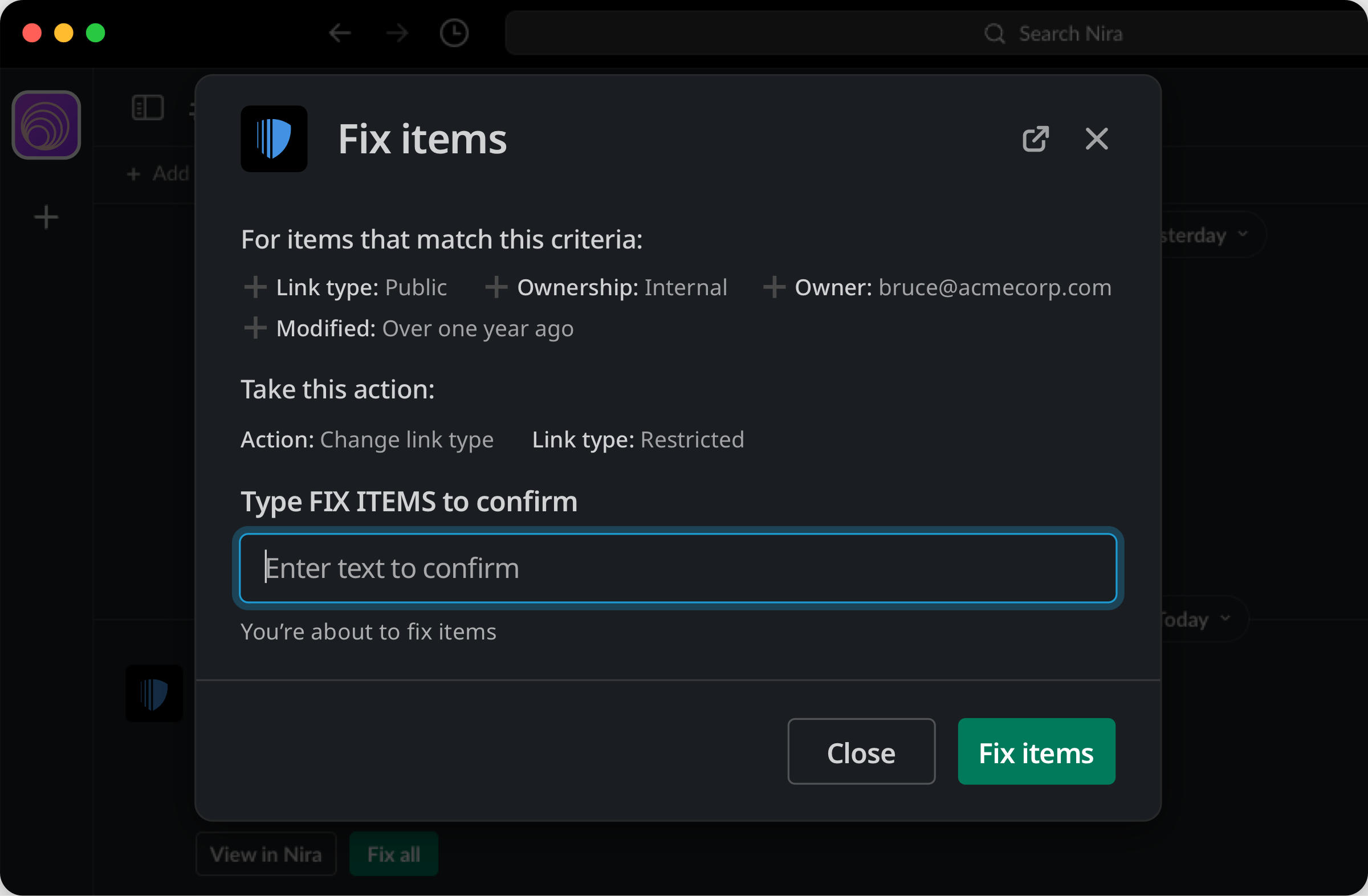The width and height of the screenshot is (1368, 896).
Task: Dismiss the dialog with the X icon
Action: (x=1096, y=139)
